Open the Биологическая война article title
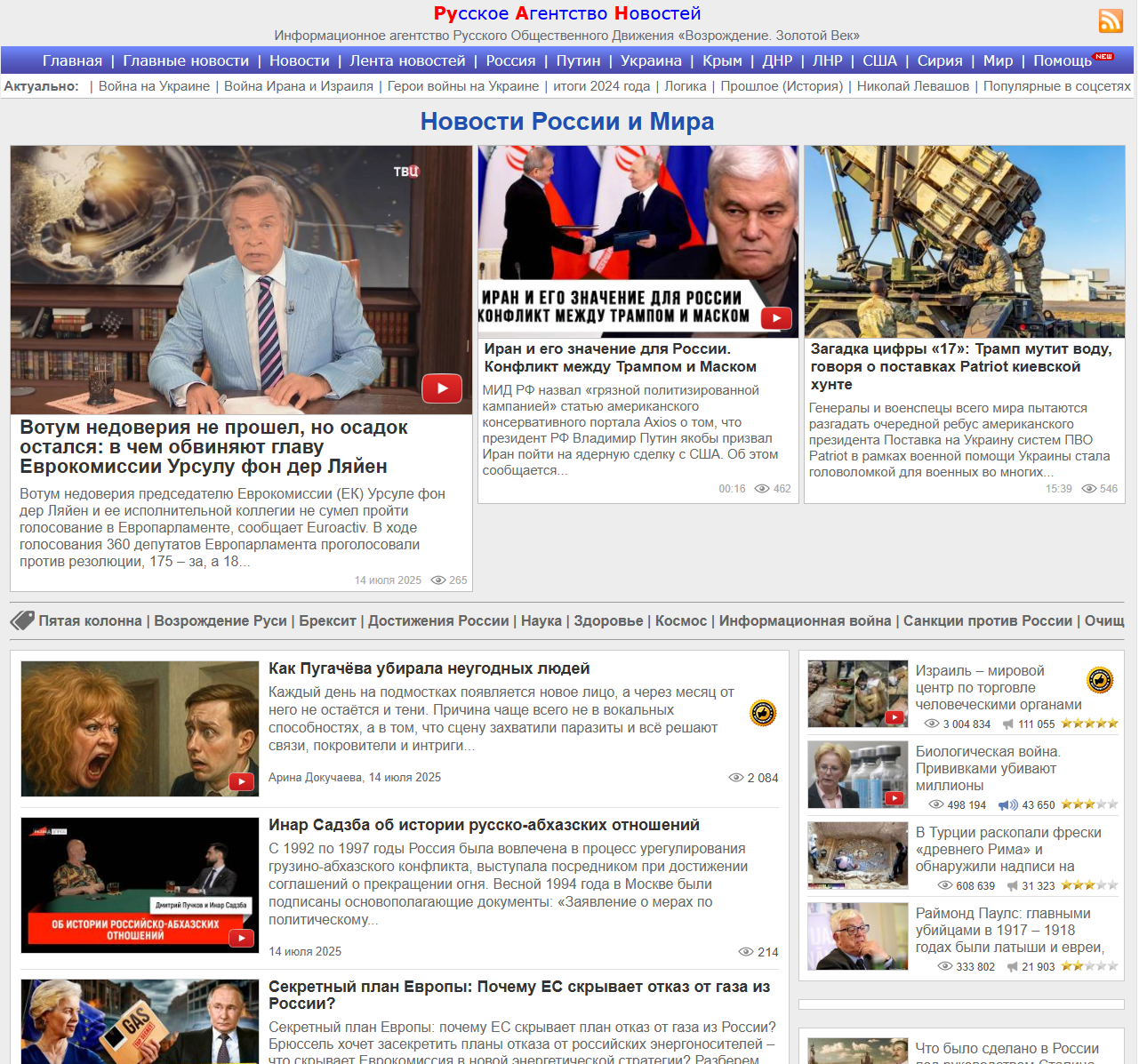This screenshot has width=1139, height=1064. (988, 768)
